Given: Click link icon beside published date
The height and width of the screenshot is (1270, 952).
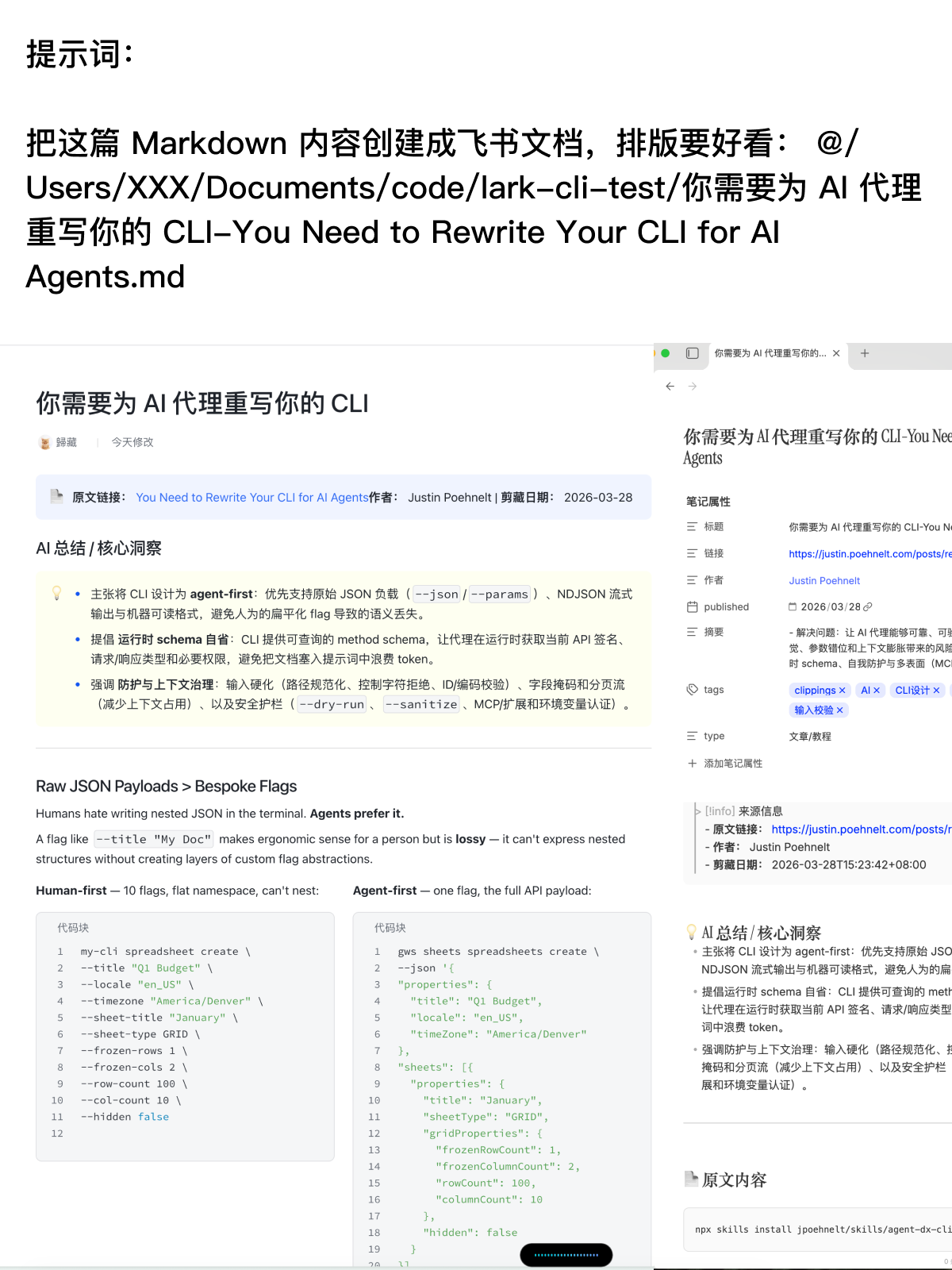Looking at the screenshot, I should (x=868, y=607).
